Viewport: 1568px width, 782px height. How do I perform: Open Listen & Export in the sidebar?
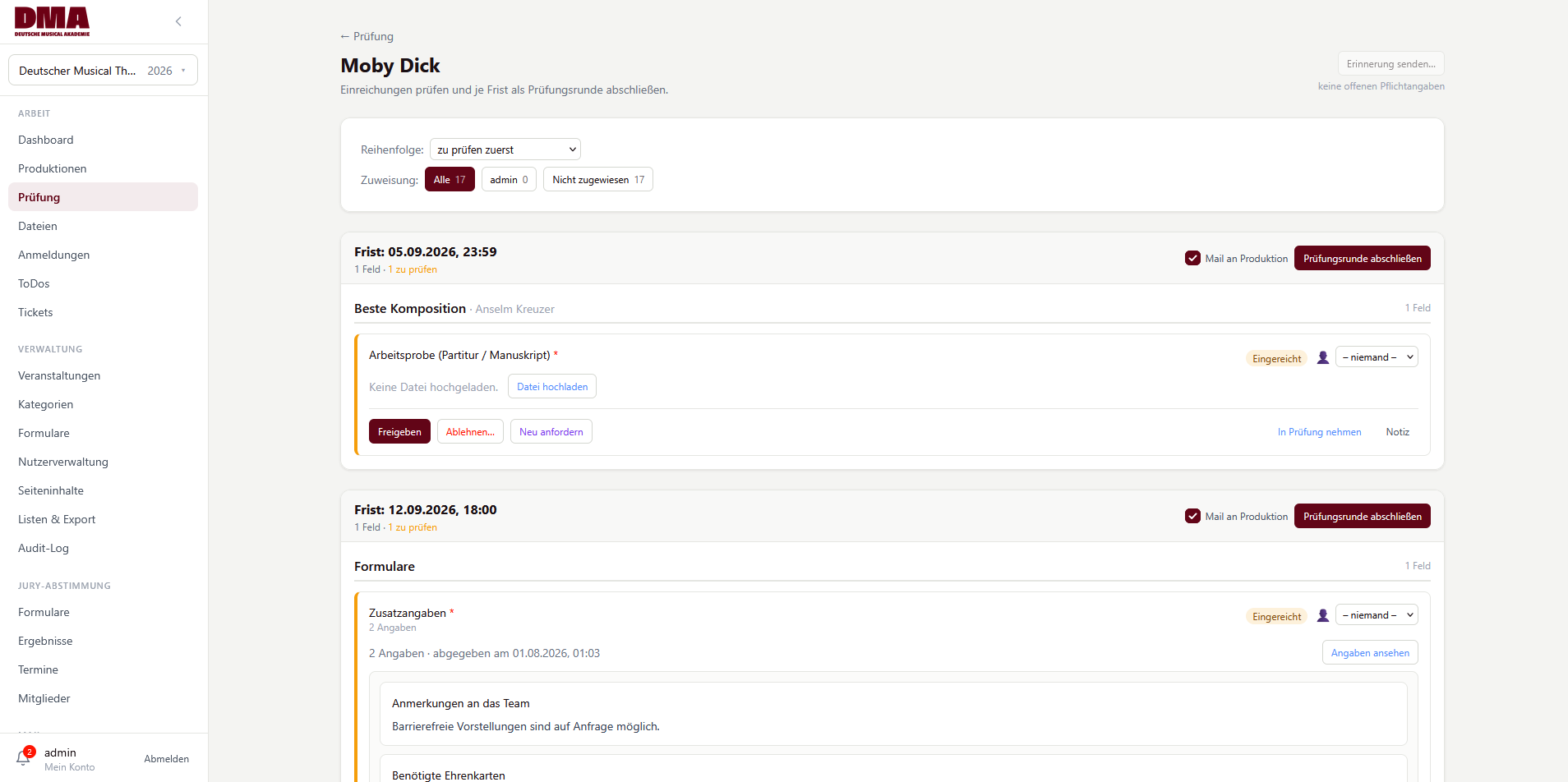[x=103, y=519]
